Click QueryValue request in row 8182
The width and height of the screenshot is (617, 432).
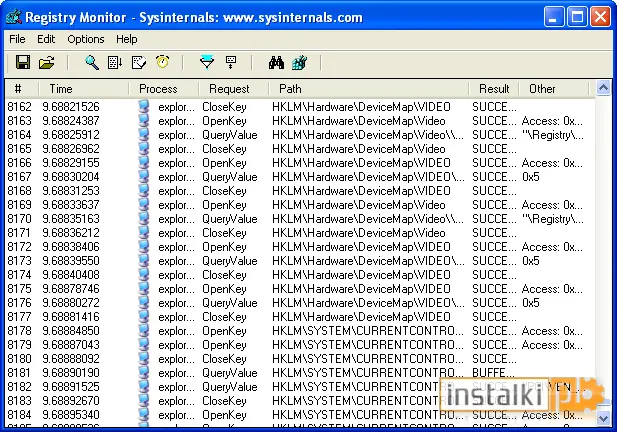(230, 387)
